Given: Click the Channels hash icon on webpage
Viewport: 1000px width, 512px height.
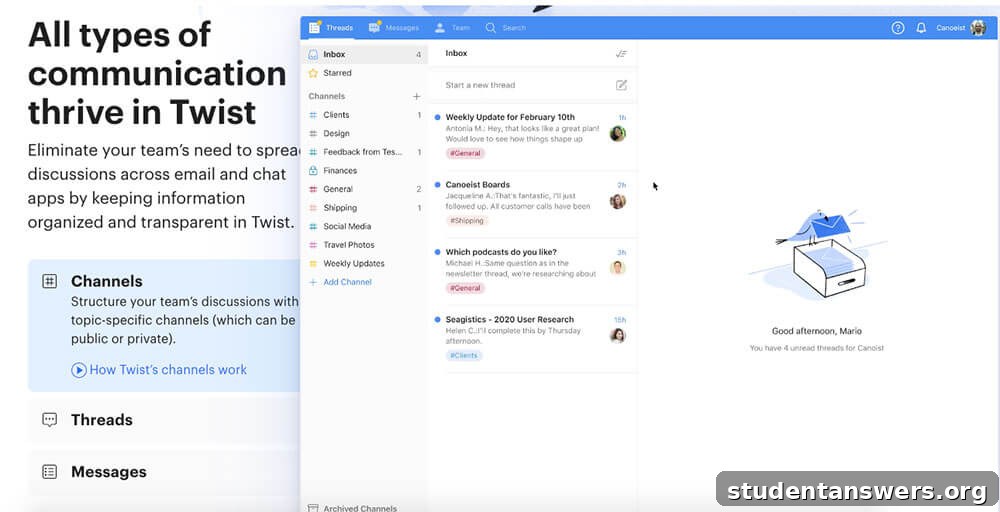Looking at the screenshot, I should coord(50,281).
